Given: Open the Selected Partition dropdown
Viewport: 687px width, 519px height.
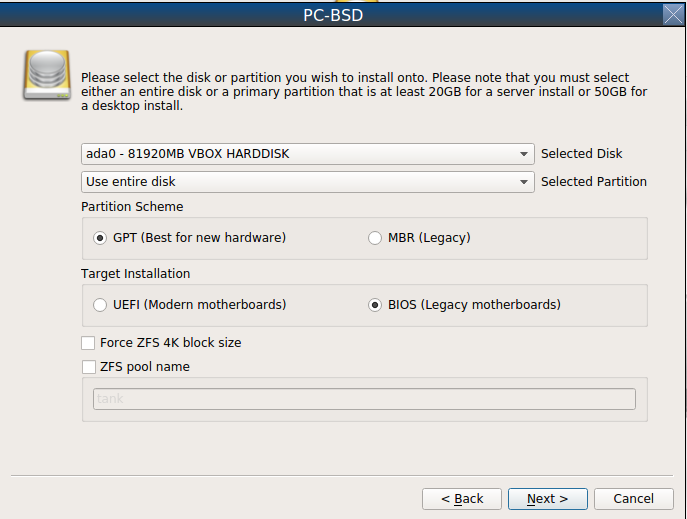Looking at the screenshot, I should [308, 182].
